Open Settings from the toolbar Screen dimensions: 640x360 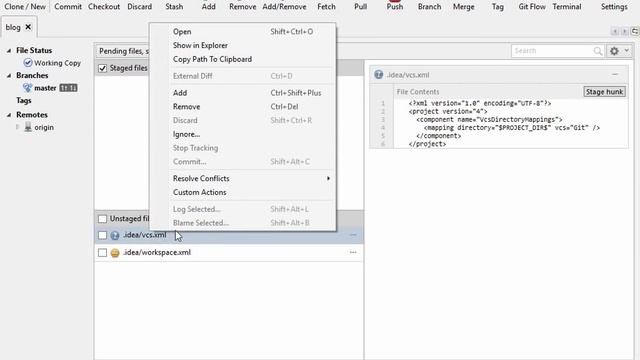coord(614,7)
